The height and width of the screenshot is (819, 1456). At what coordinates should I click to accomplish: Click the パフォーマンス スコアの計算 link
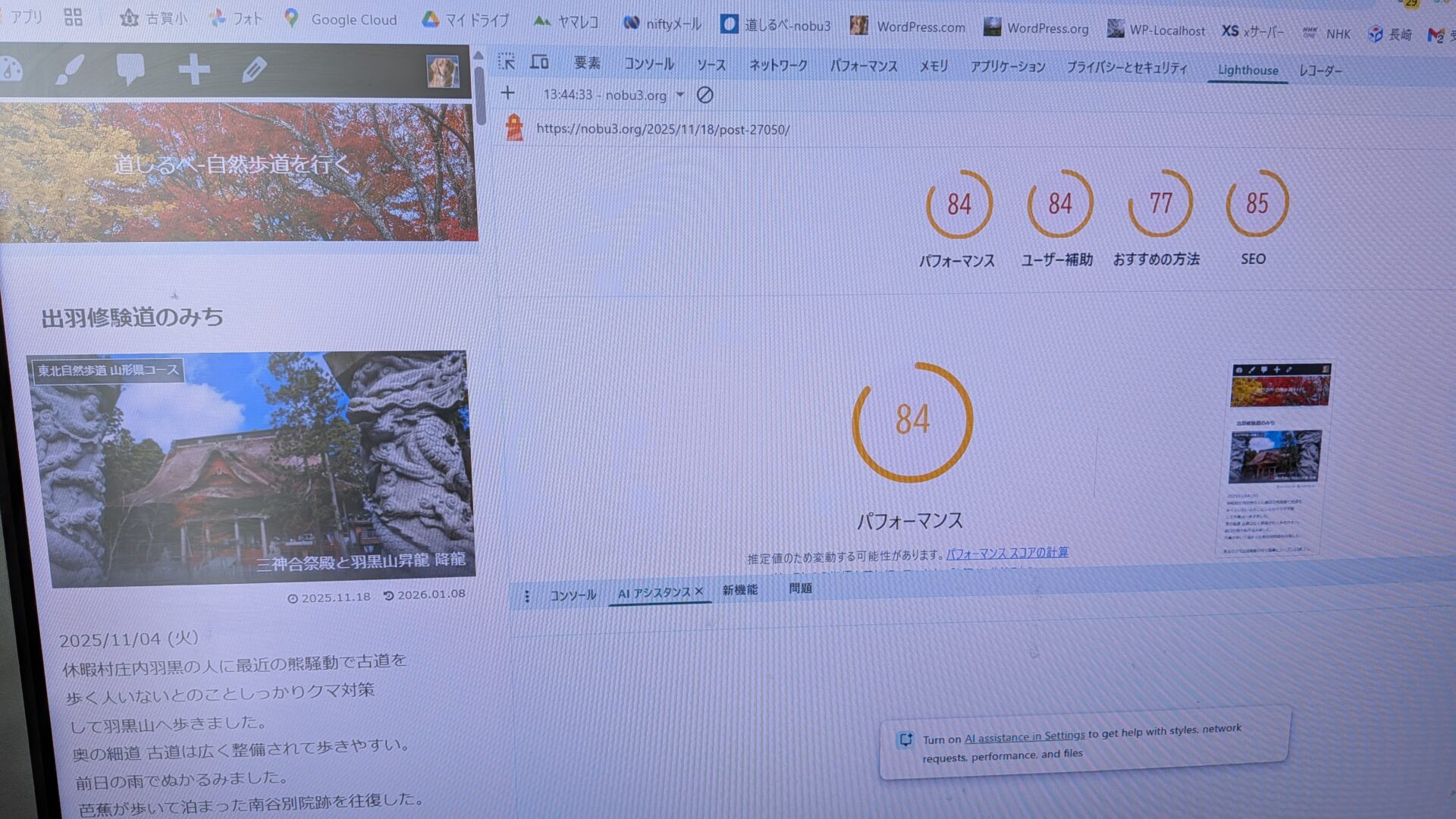(x=1007, y=553)
